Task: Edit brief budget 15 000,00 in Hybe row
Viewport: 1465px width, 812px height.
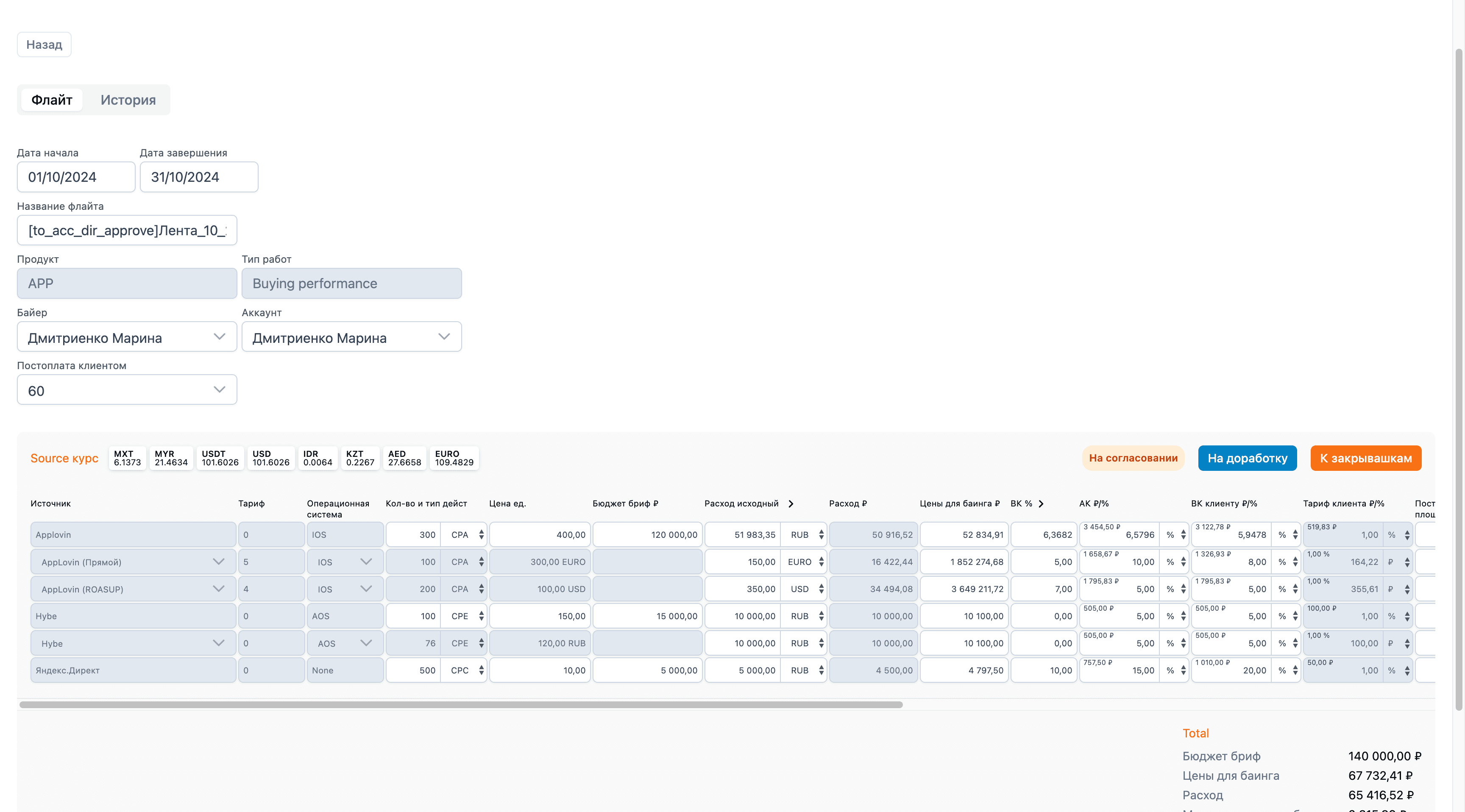Action: click(x=647, y=616)
